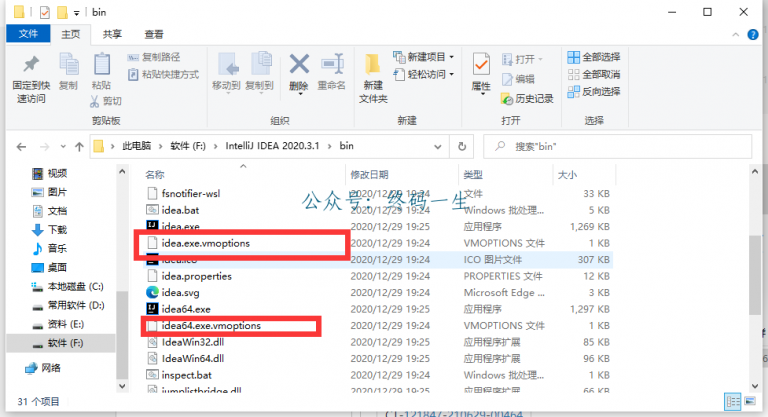Open Easy access (轻松访问) dropdown
The image size is (768, 417).
point(423,74)
